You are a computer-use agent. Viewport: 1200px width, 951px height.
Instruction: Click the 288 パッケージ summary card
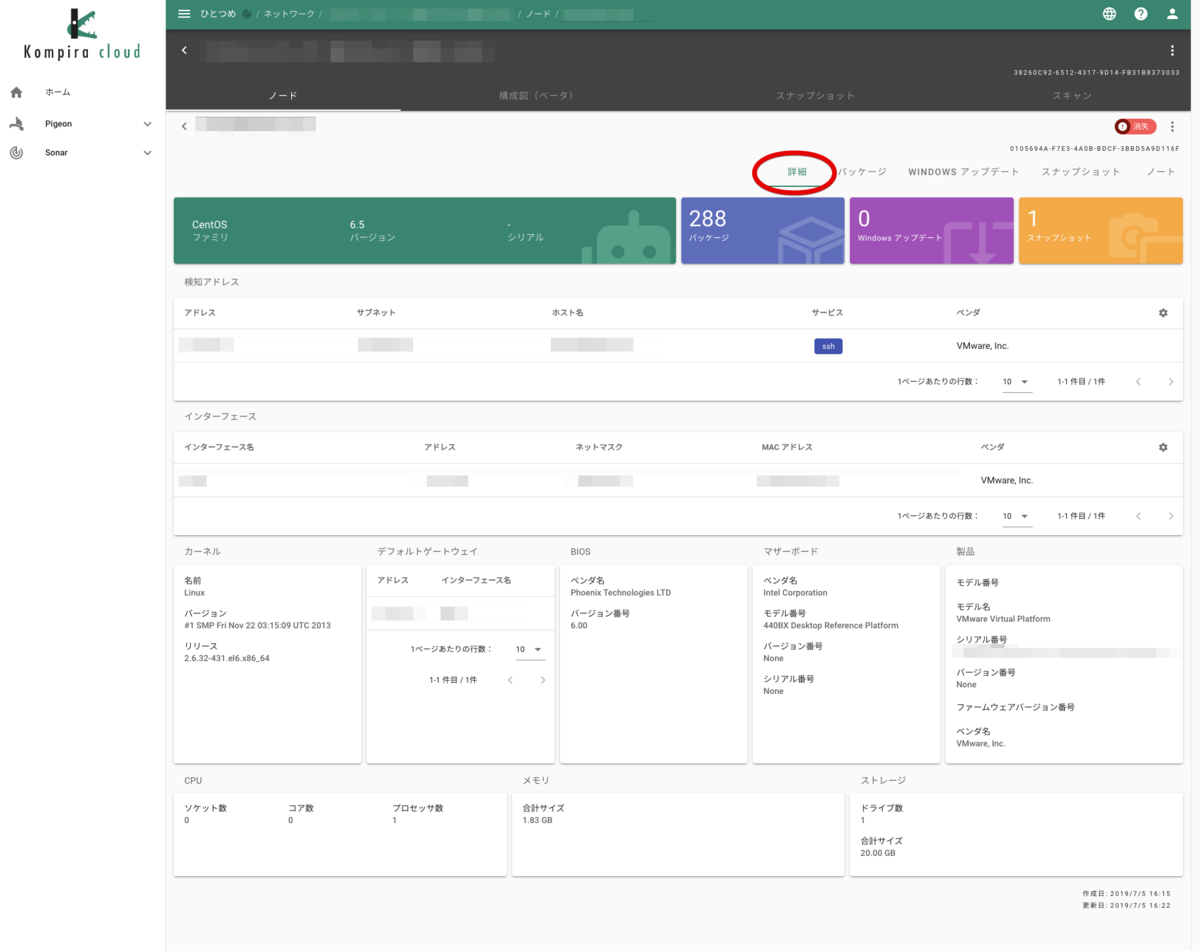pos(763,231)
